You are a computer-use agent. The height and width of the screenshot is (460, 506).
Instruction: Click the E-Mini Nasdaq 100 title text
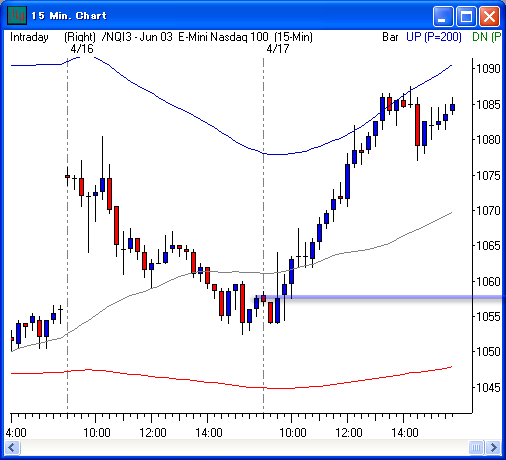click(x=223, y=37)
